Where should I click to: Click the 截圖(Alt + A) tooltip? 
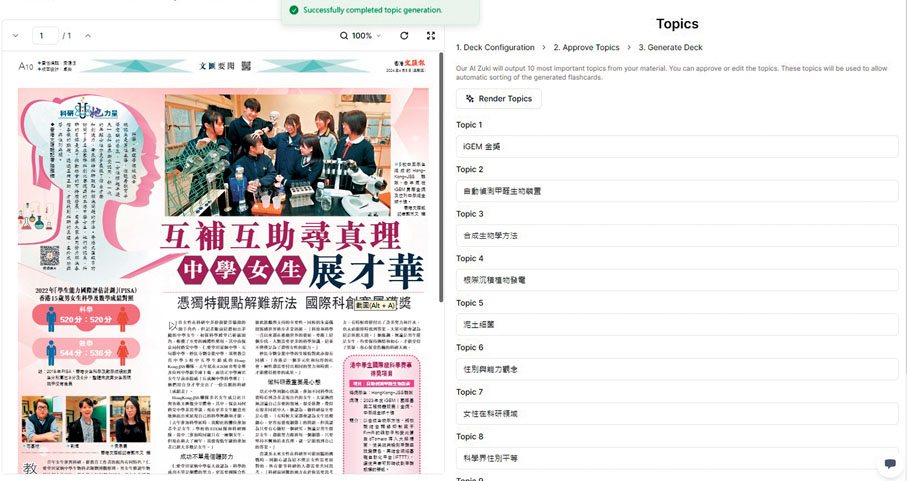375,305
